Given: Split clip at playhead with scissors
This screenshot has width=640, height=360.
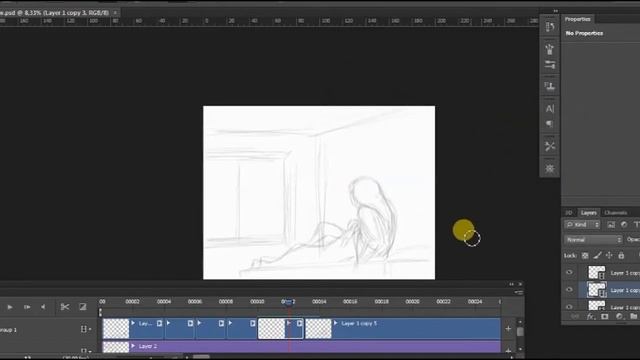Looking at the screenshot, I should [x=64, y=307].
